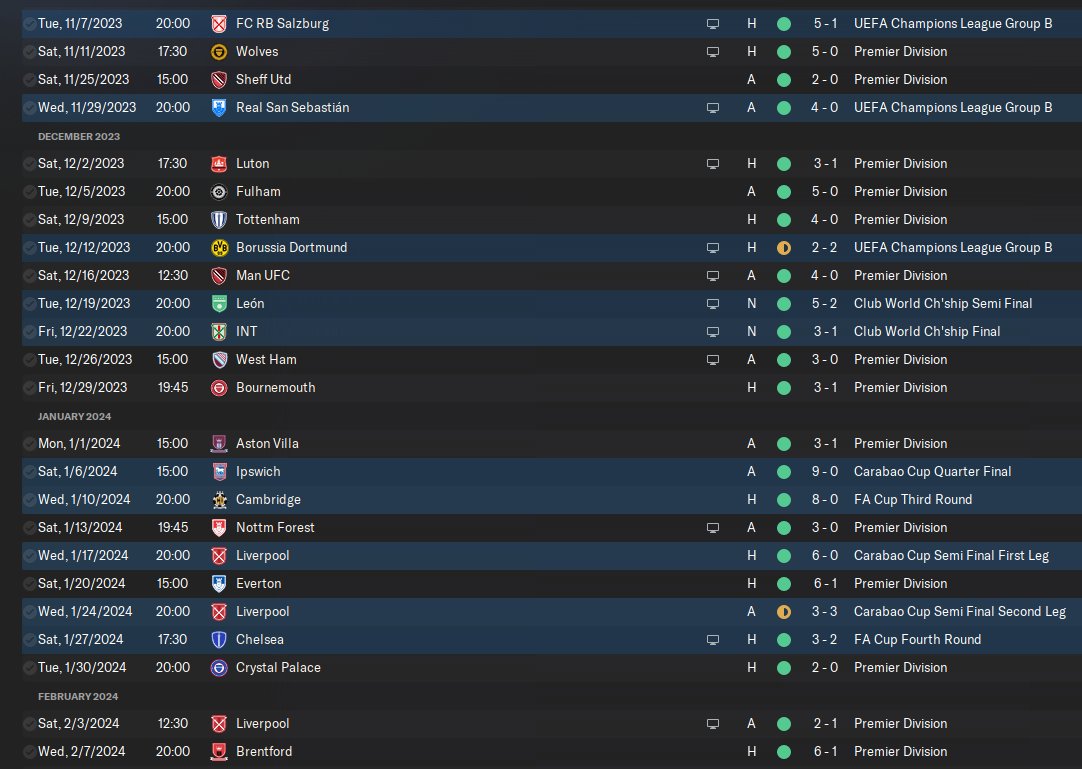Click the green win indicator for Ipswich match

pos(784,472)
